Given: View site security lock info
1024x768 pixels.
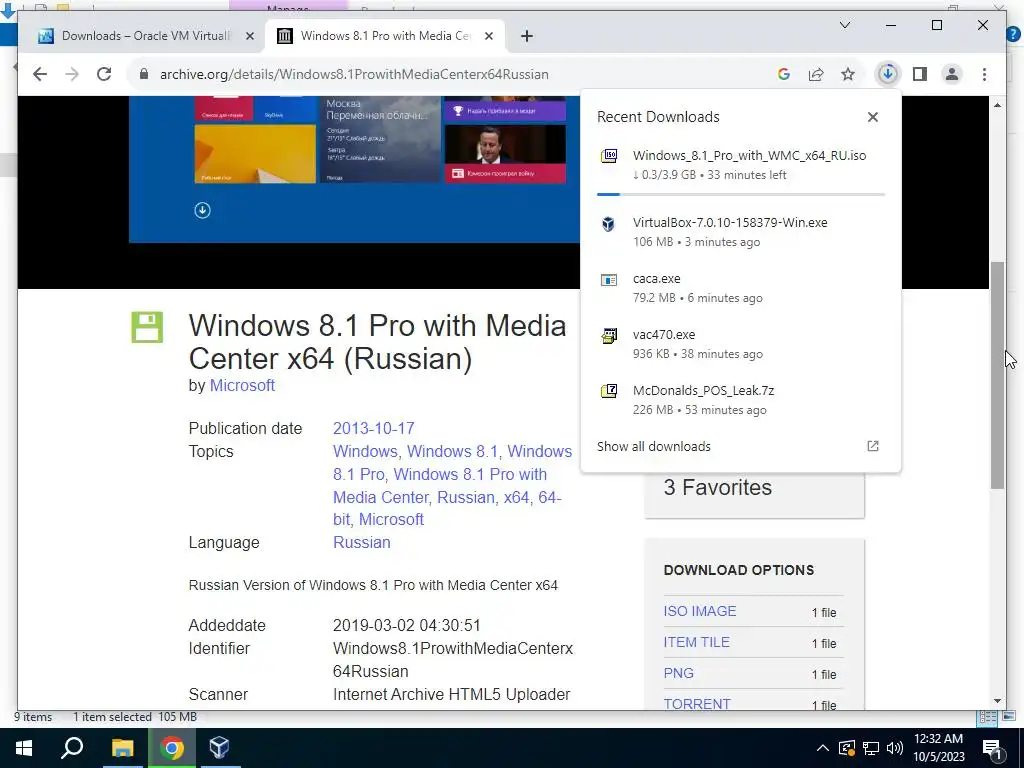Looking at the screenshot, I should pos(144,74).
